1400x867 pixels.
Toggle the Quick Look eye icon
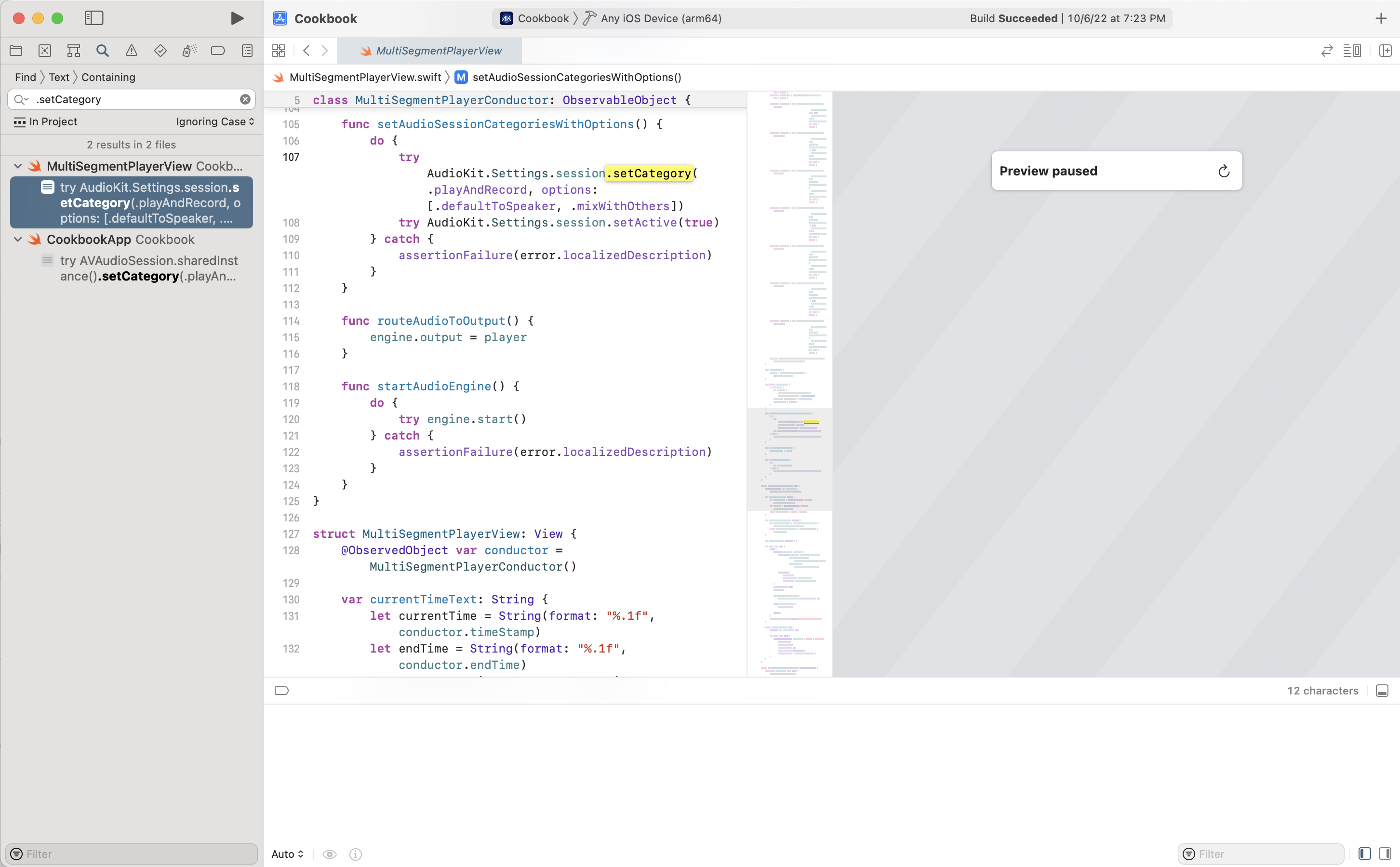tap(329, 854)
